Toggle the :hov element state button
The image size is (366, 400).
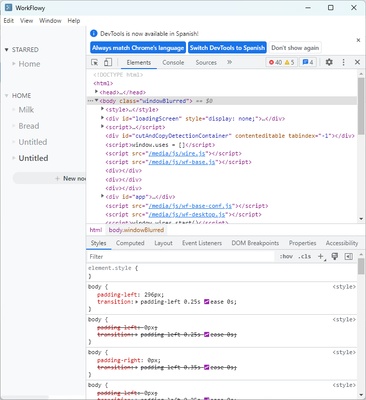tap(286, 256)
